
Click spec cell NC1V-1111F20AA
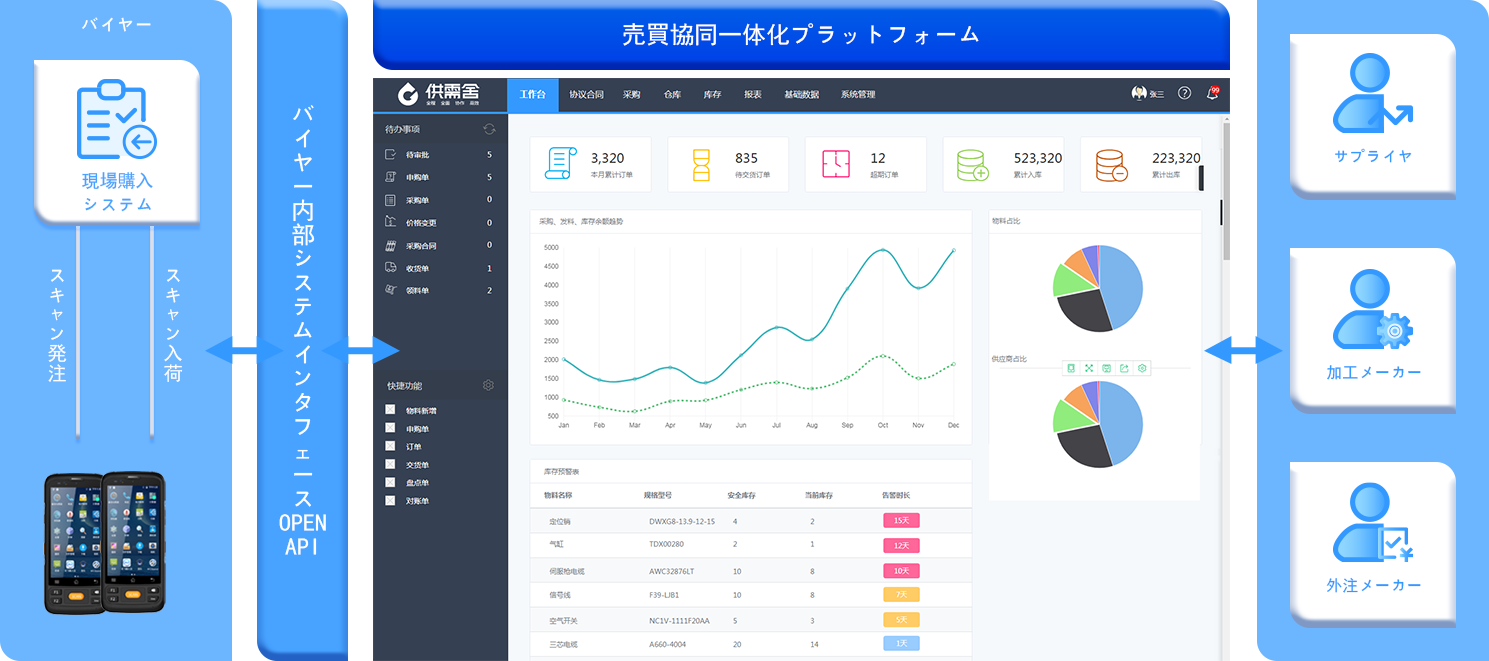[x=679, y=620]
